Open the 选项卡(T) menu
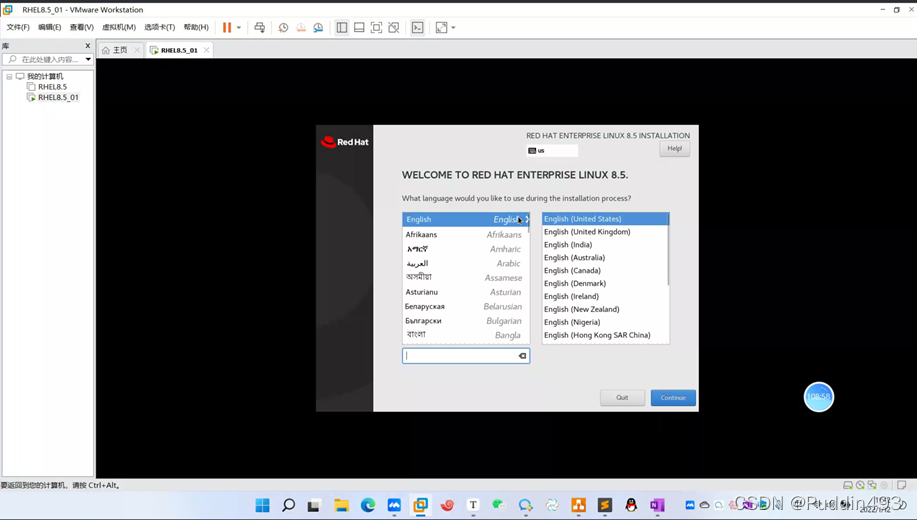This screenshot has height=520, width=917. pos(160,27)
